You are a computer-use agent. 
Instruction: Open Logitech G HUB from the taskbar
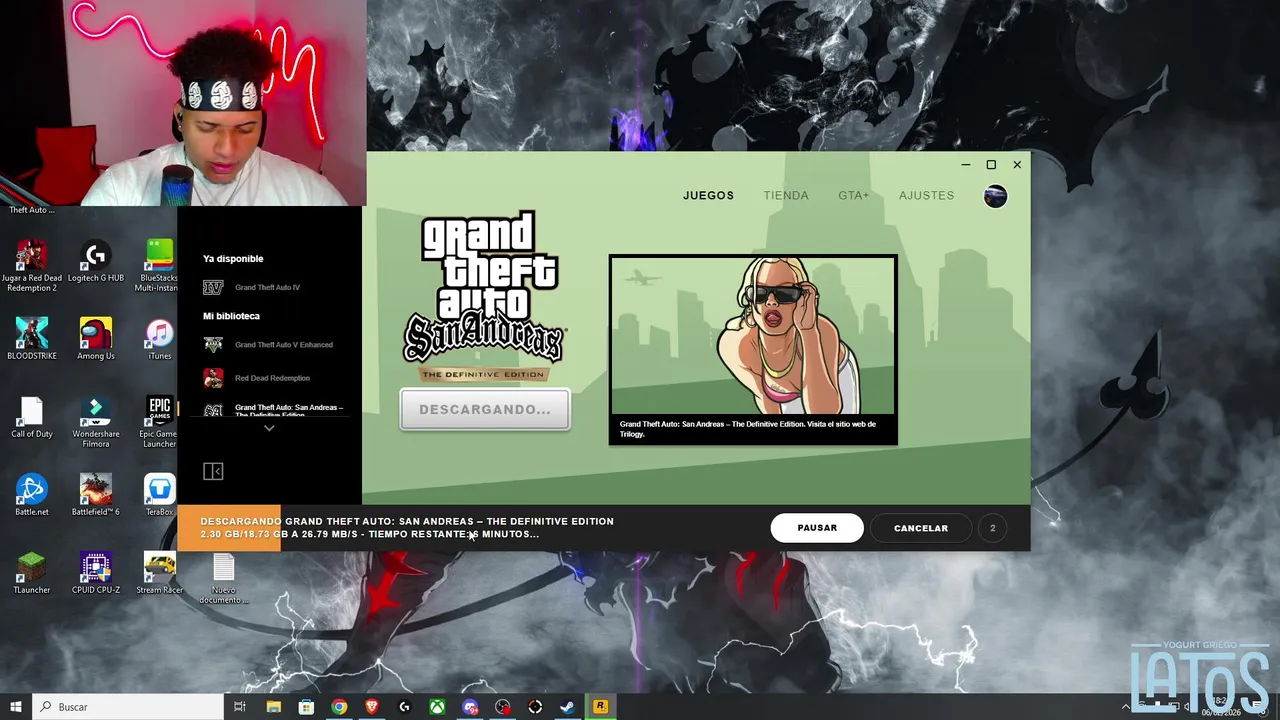click(405, 707)
